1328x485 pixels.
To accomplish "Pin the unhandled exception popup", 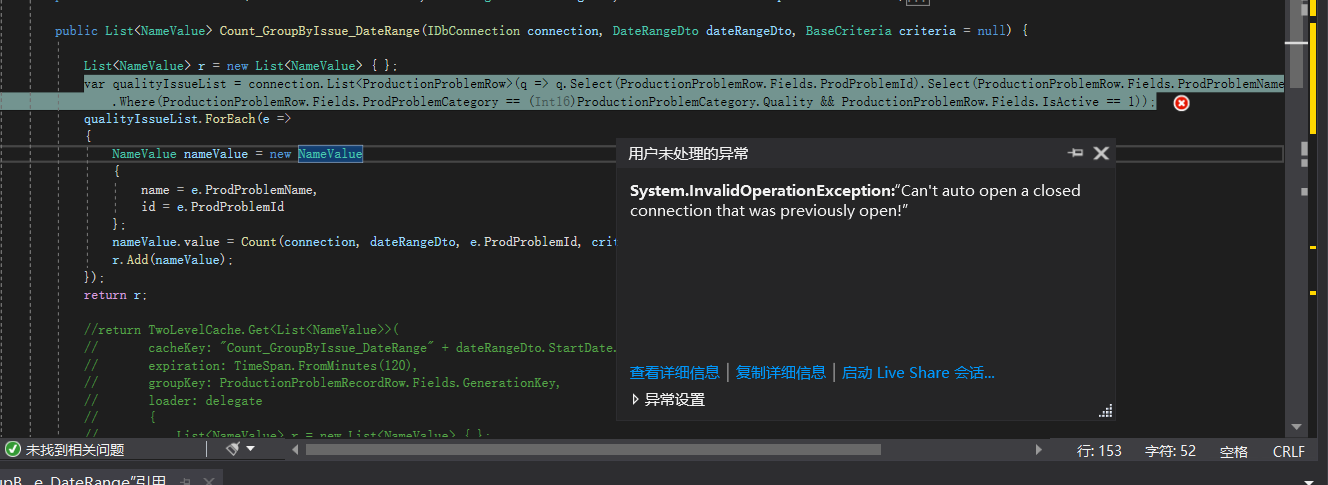I will 1076,153.
